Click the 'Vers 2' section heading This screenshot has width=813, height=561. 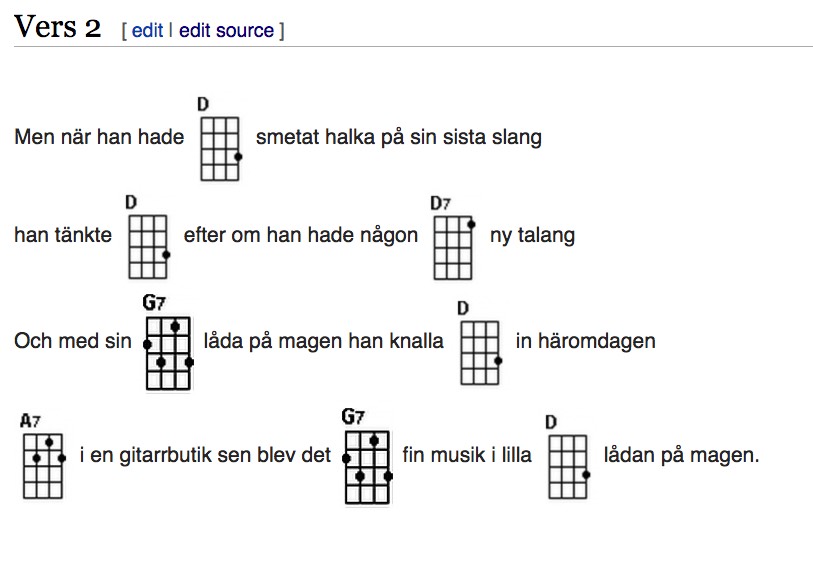pos(58,27)
